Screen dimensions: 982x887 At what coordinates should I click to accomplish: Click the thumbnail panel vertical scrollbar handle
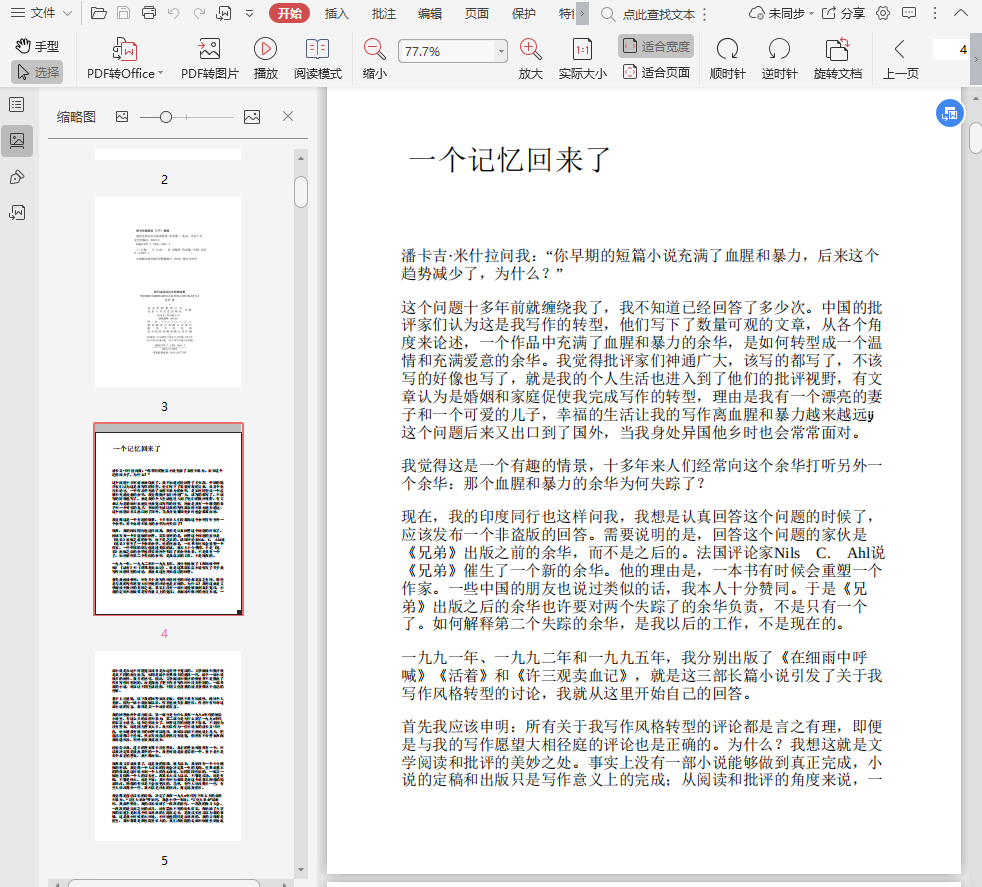click(301, 192)
